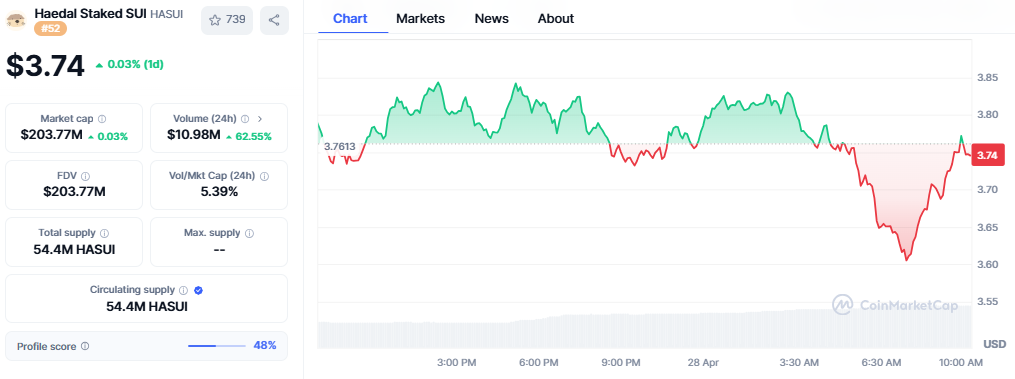Switch to the Markets tab
The width and height of the screenshot is (1015, 379).
pos(420,19)
